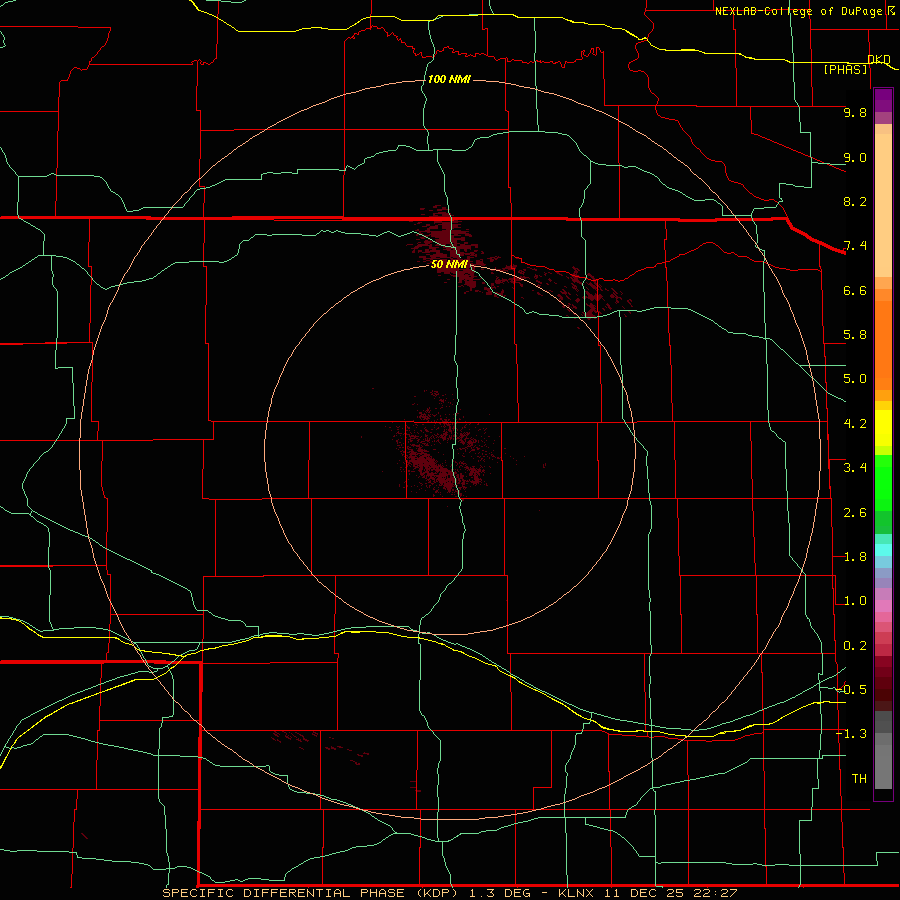Image resolution: width=900 pixels, height=900 pixels.
Task: Click the 7.4 scale value
Action: click(855, 246)
